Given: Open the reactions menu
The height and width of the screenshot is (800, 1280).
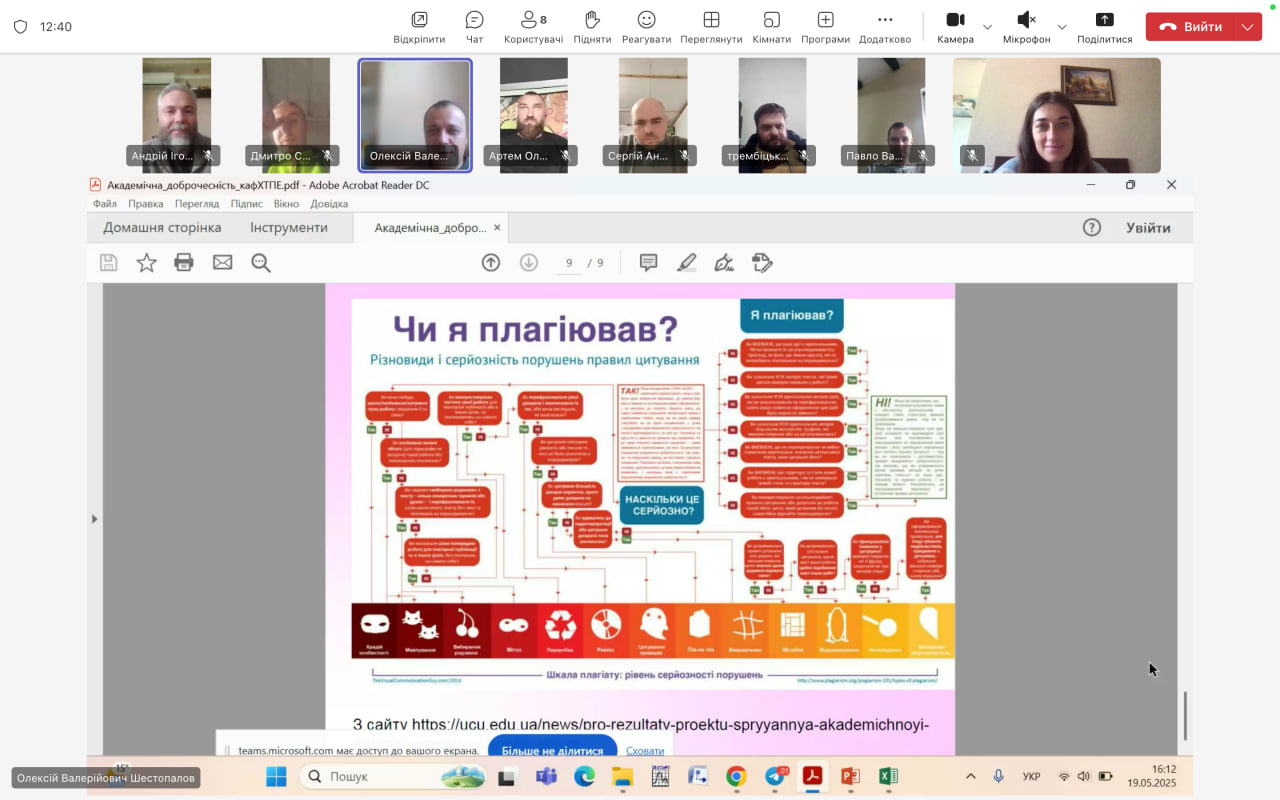Looking at the screenshot, I should point(646,27).
